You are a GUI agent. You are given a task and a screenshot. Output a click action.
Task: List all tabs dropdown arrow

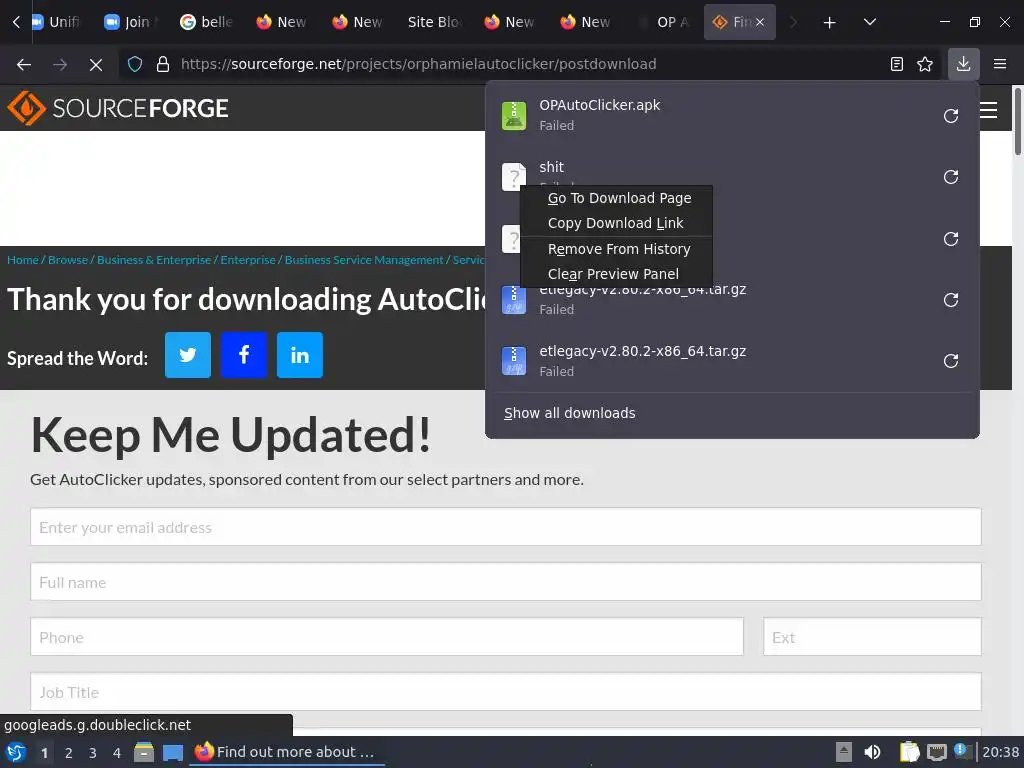(x=870, y=22)
